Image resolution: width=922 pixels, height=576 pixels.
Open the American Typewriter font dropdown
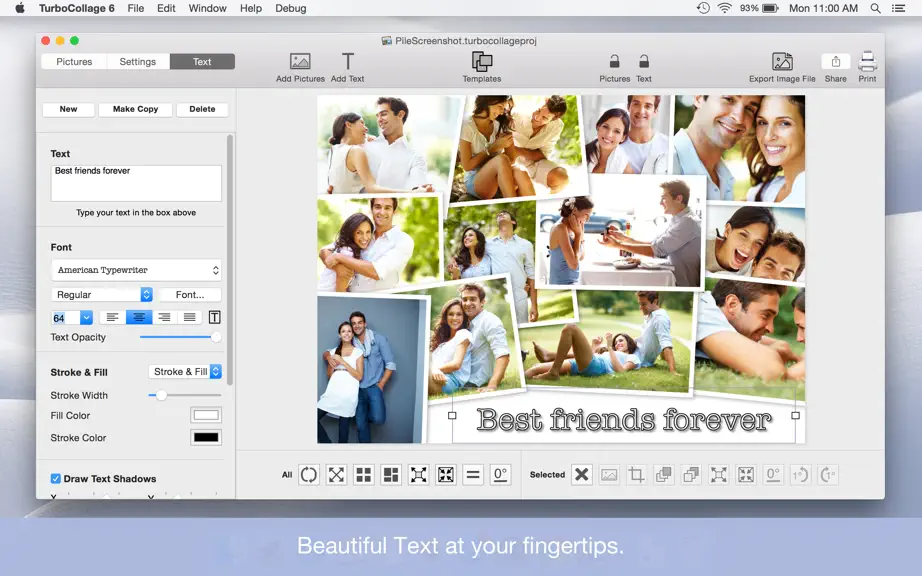click(x=136, y=270)
